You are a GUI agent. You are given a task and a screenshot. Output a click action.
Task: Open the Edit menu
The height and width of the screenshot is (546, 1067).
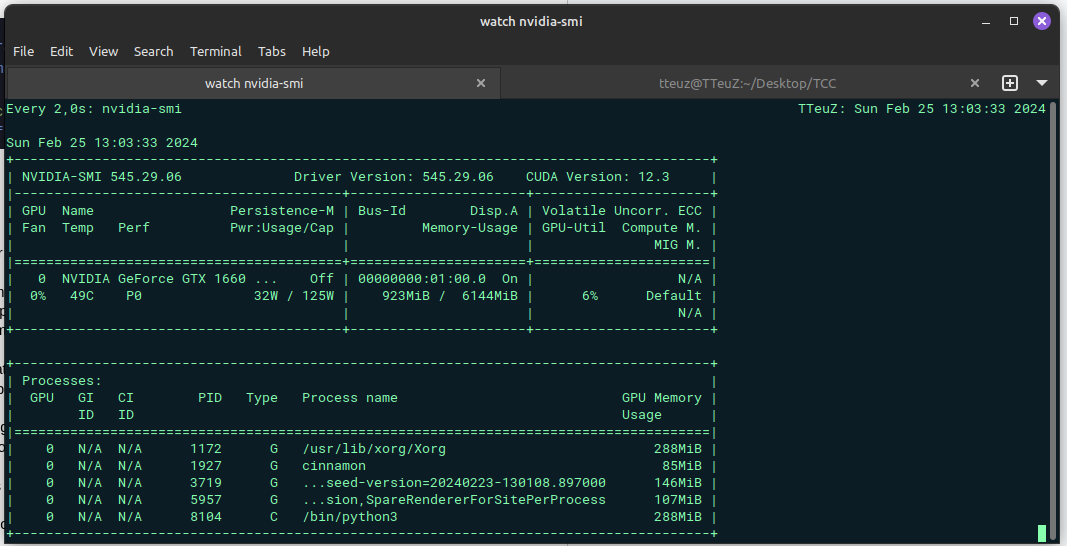(x=61, y=51)
